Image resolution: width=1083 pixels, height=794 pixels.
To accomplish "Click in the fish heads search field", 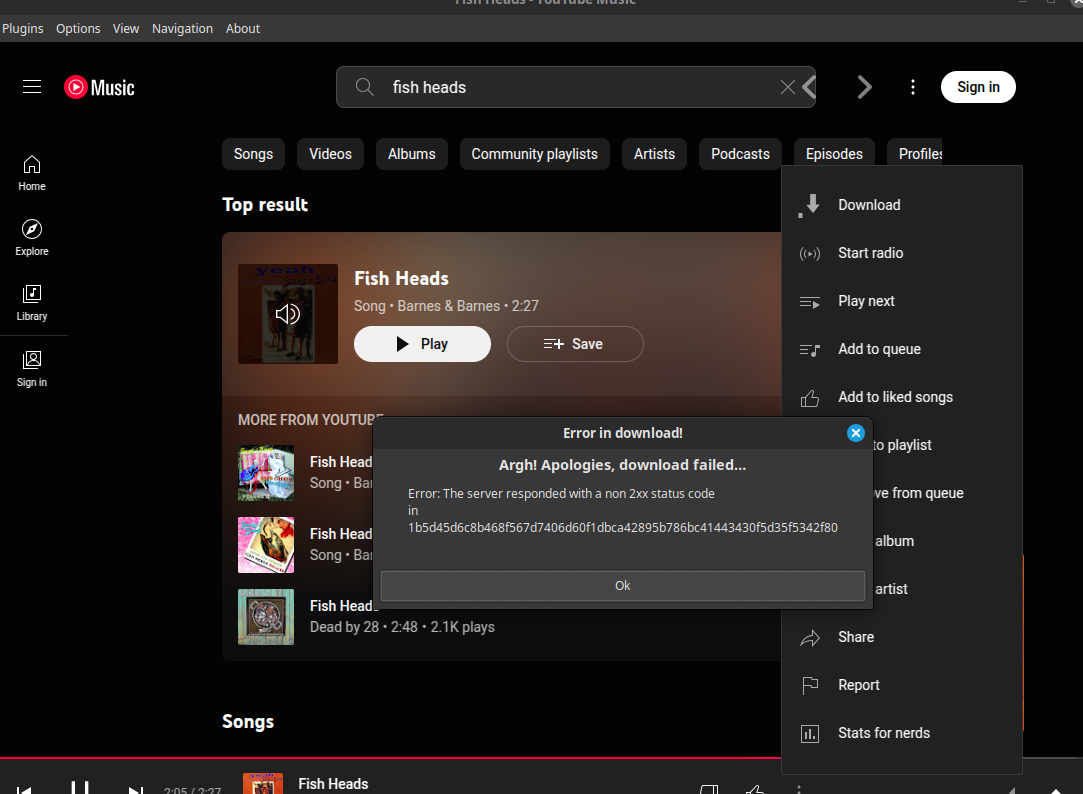I will coord(576,87).
